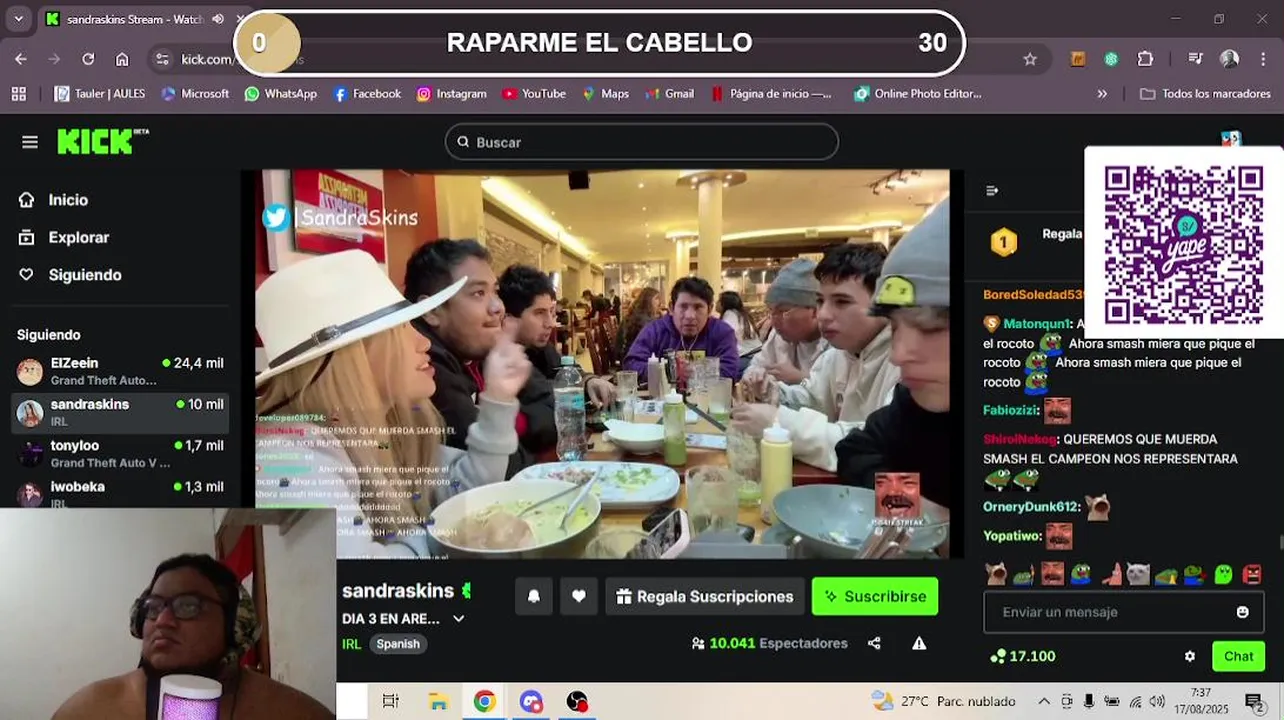This screenshot has height=720, width=1284.
Task: Open YouTube bookmark
Action: click(x=534, y=94)
